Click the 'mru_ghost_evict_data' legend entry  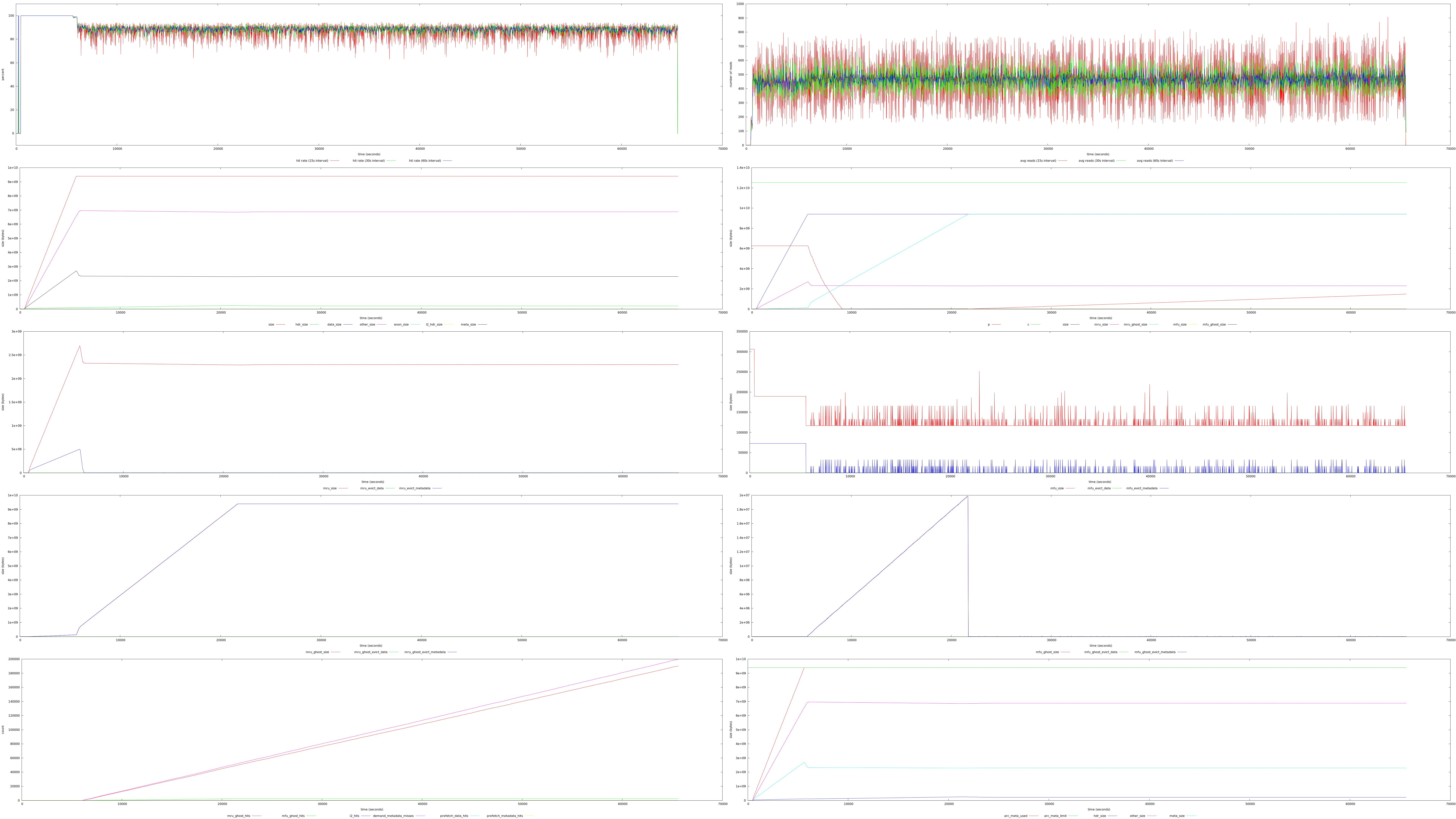[371, 652]
